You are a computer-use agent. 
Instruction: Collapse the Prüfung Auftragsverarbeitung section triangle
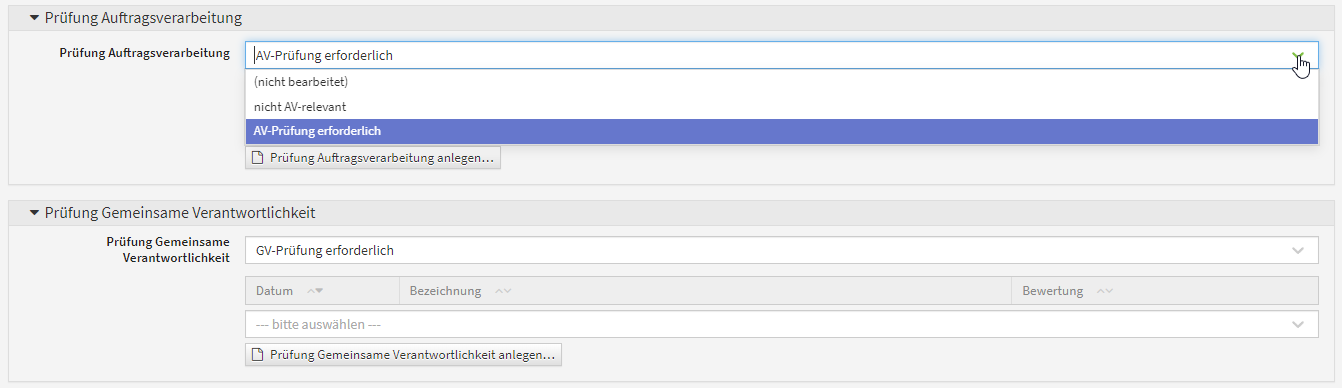tap(34, 18)
